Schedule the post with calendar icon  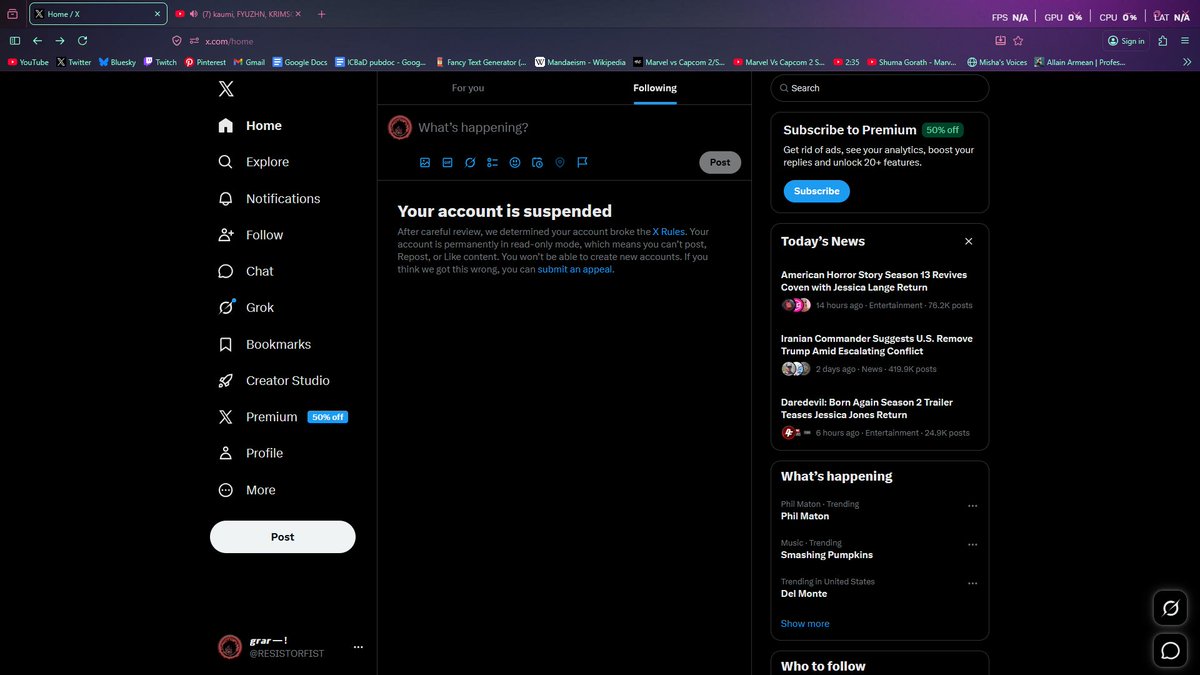click(537, 162)
